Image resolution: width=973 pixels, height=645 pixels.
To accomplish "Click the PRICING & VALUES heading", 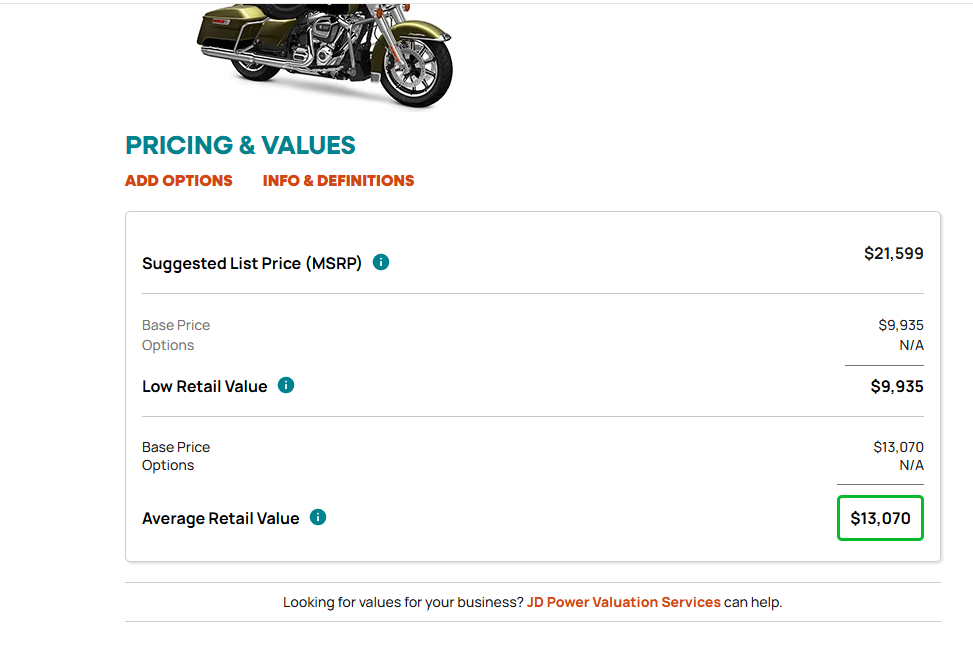I will click(240, 145).
